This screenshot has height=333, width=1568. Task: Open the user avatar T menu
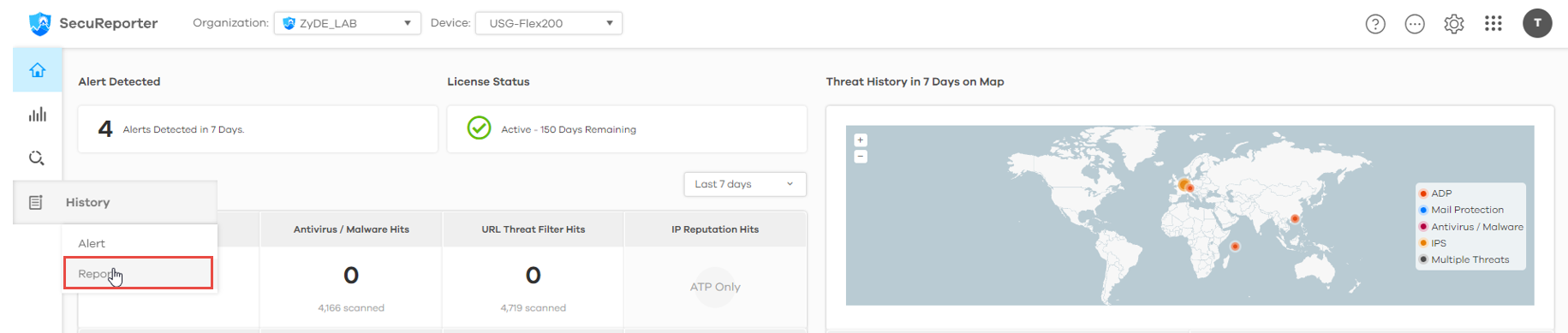pos(1537,23)
